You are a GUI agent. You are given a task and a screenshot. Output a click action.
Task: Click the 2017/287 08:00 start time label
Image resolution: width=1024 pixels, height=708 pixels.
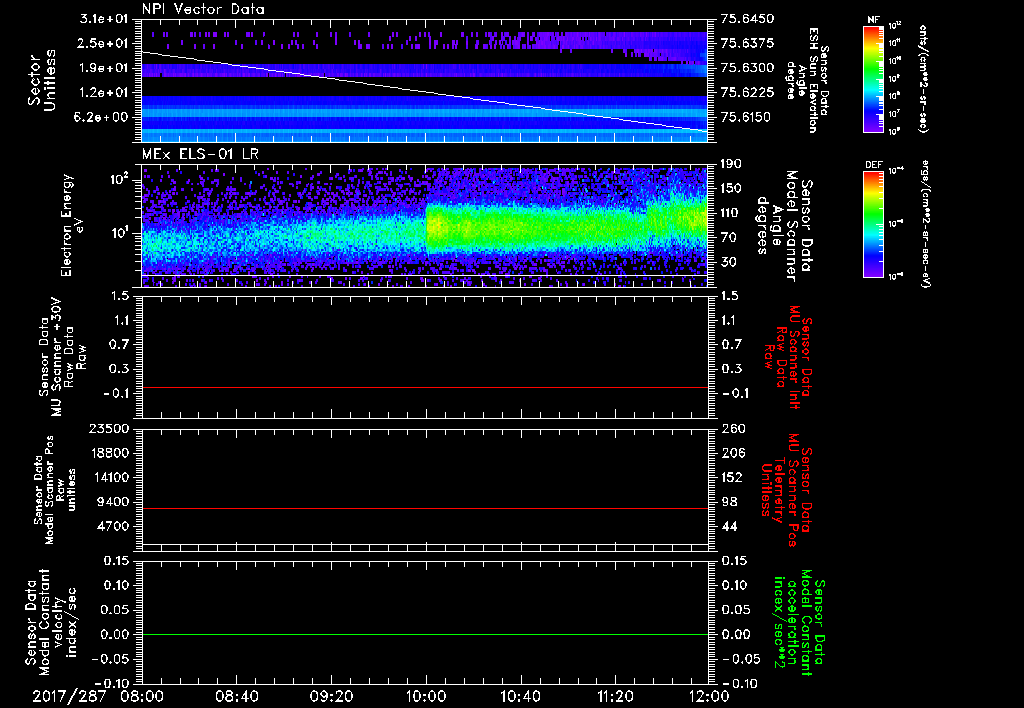[98, 696]
